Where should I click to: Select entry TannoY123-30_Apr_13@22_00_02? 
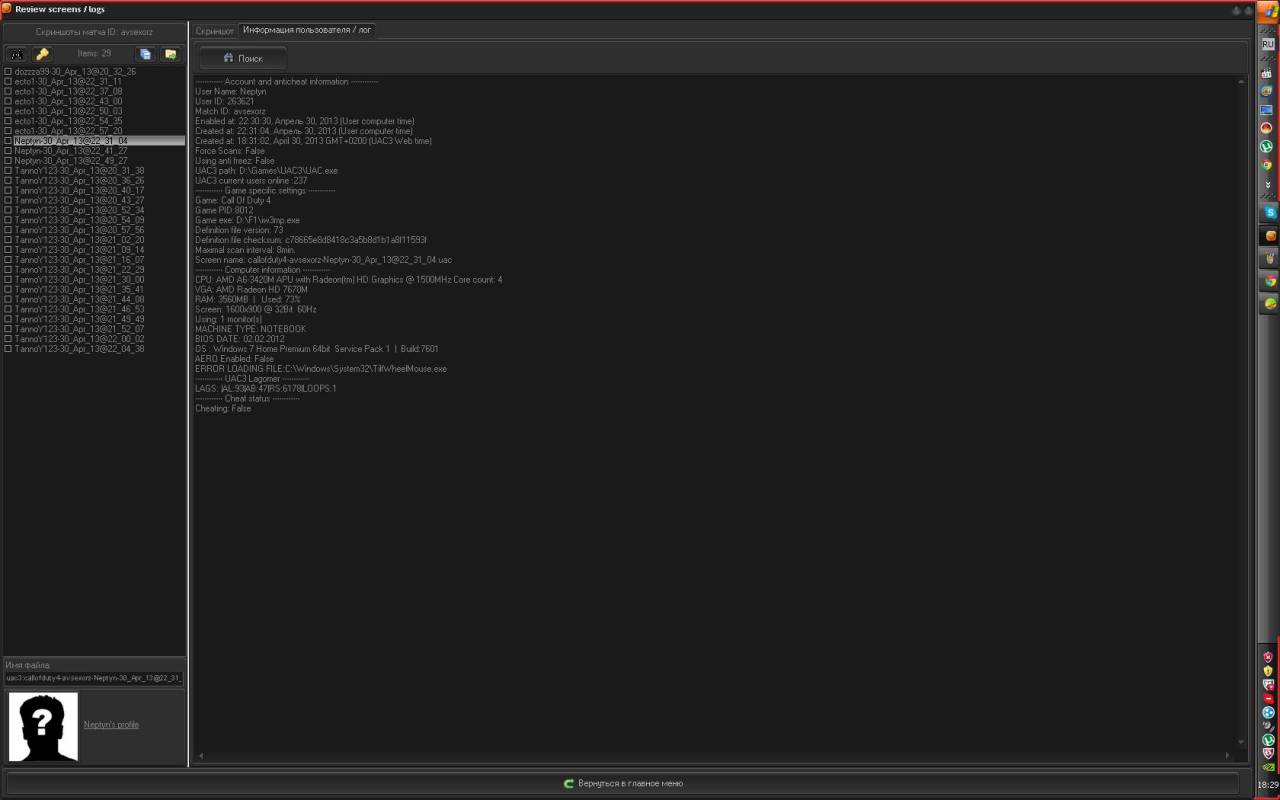(79, 339)
